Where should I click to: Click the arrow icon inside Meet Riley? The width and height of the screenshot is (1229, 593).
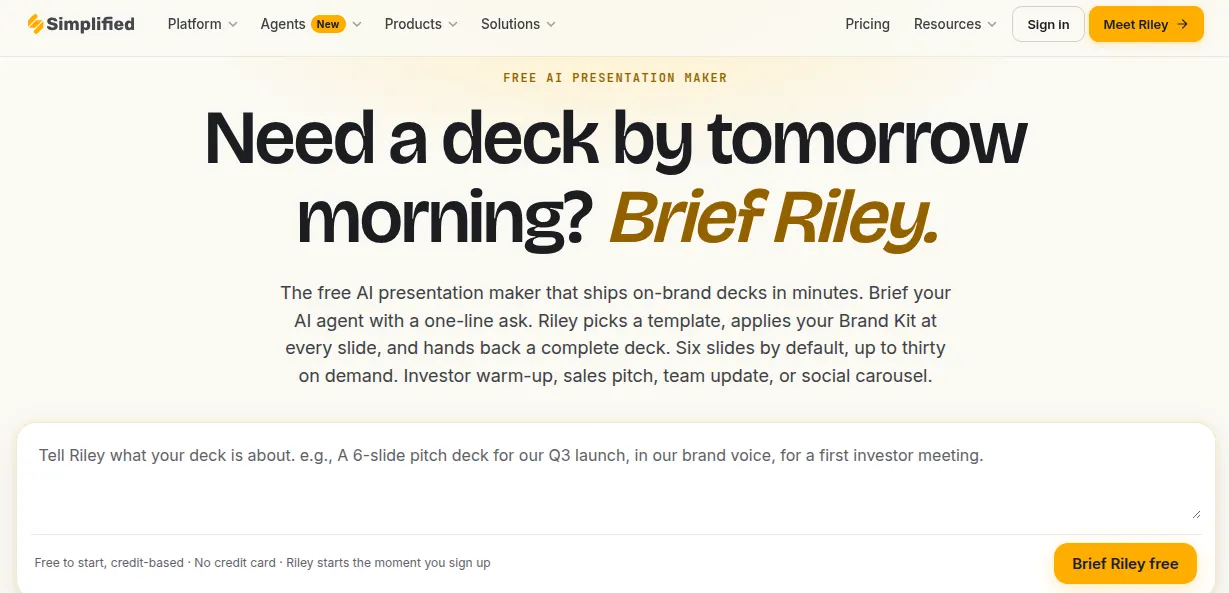(x=1183, y=25)
